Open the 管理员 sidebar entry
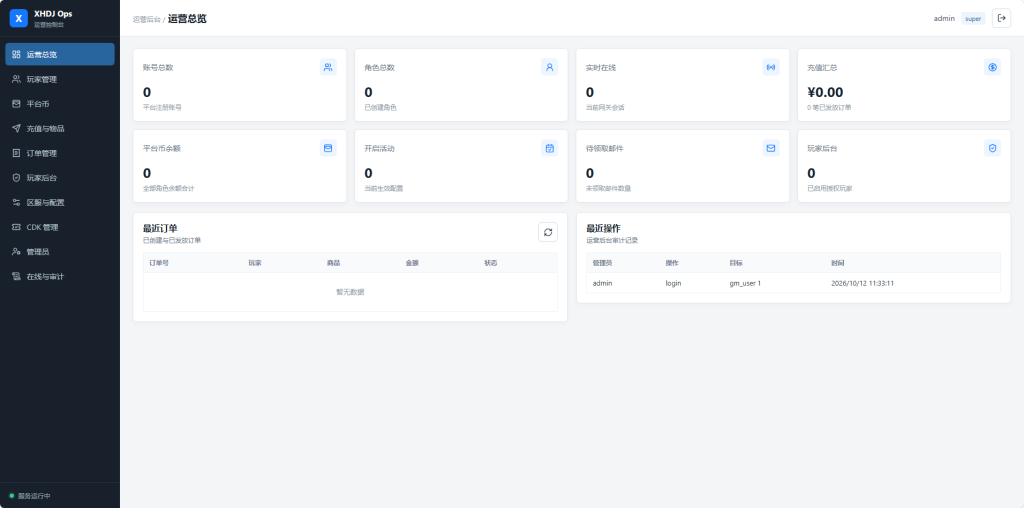1024x508 pixels. tap(60, 251)
